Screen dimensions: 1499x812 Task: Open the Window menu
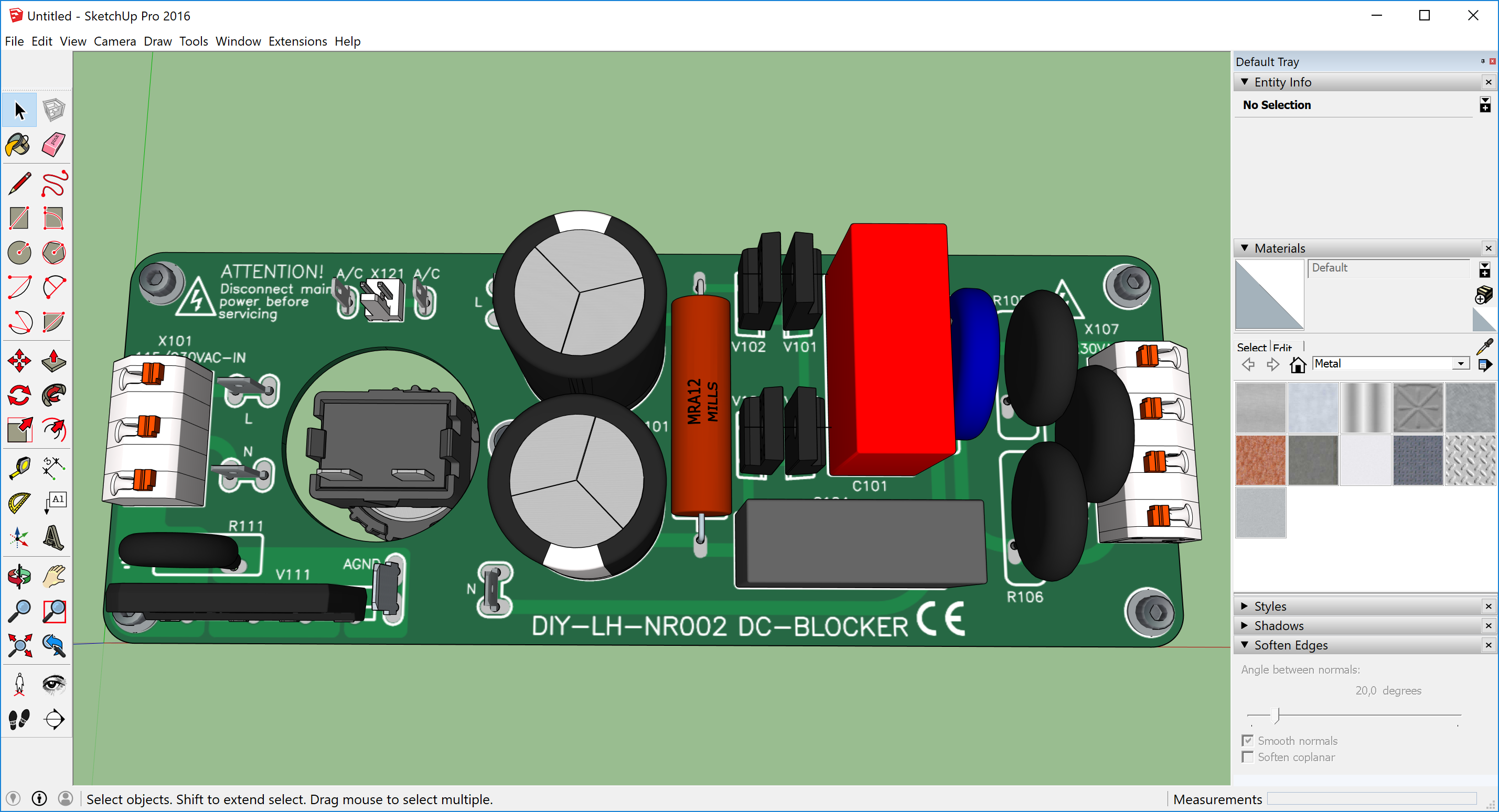click(238, 41)
